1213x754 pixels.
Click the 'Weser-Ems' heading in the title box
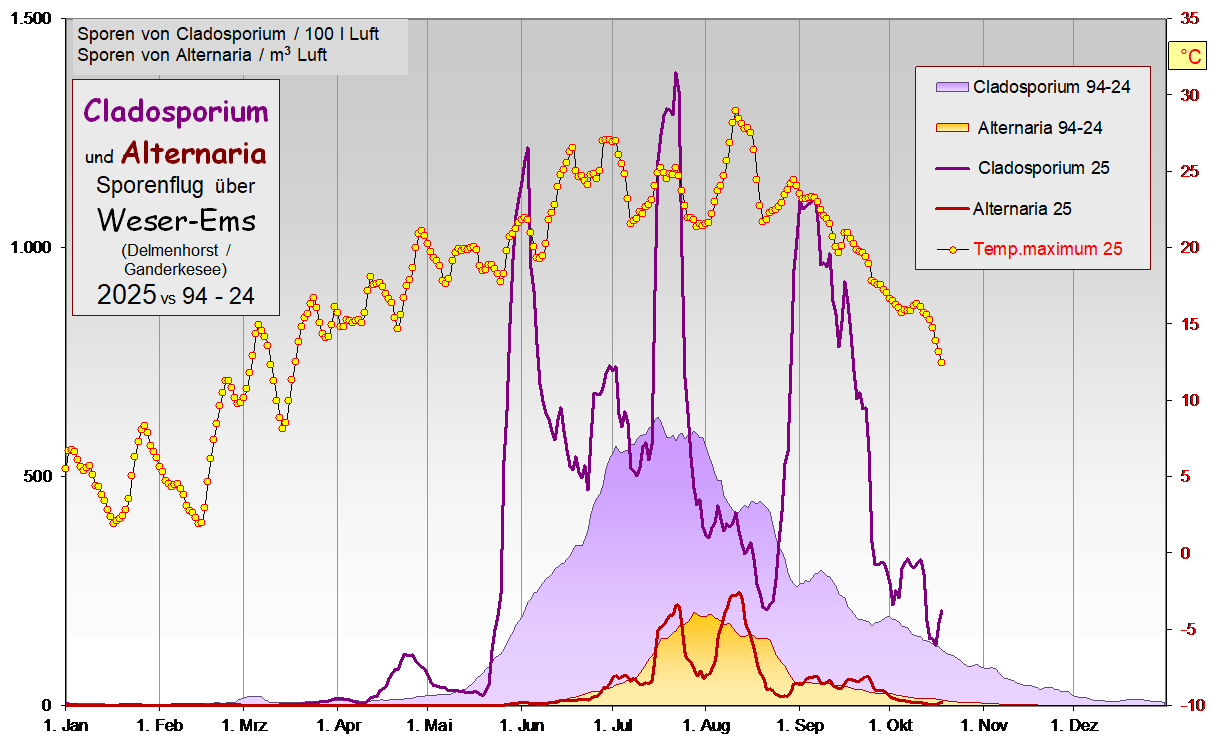[x=176, y=219]
